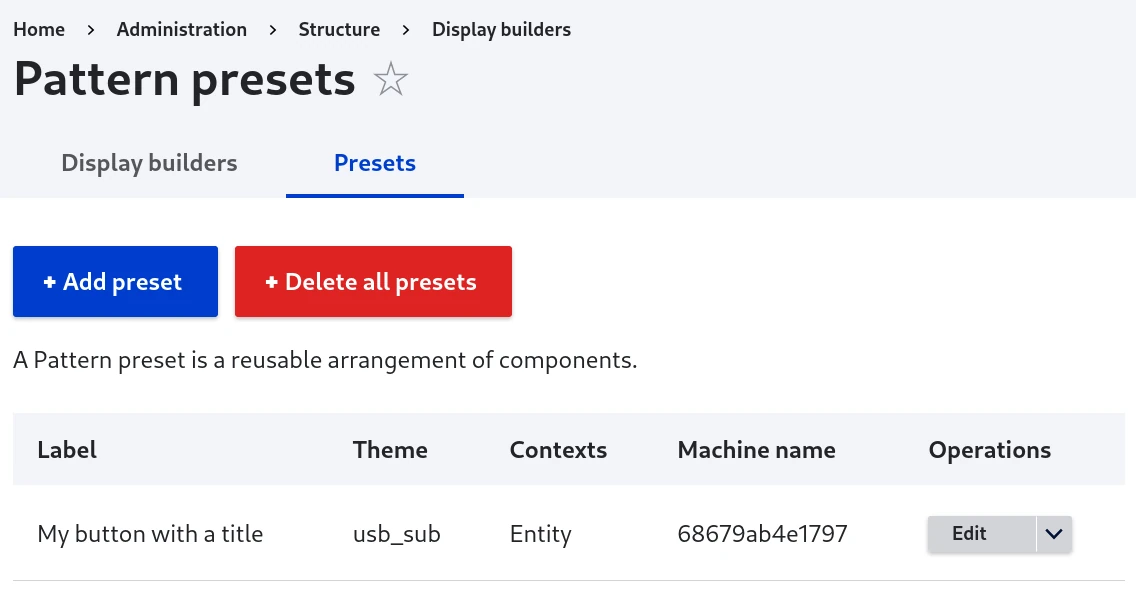This screenshot has width=1136, height=596.
Task: Add a new preset
Action: pyautogui.click(x=115, y=282)
